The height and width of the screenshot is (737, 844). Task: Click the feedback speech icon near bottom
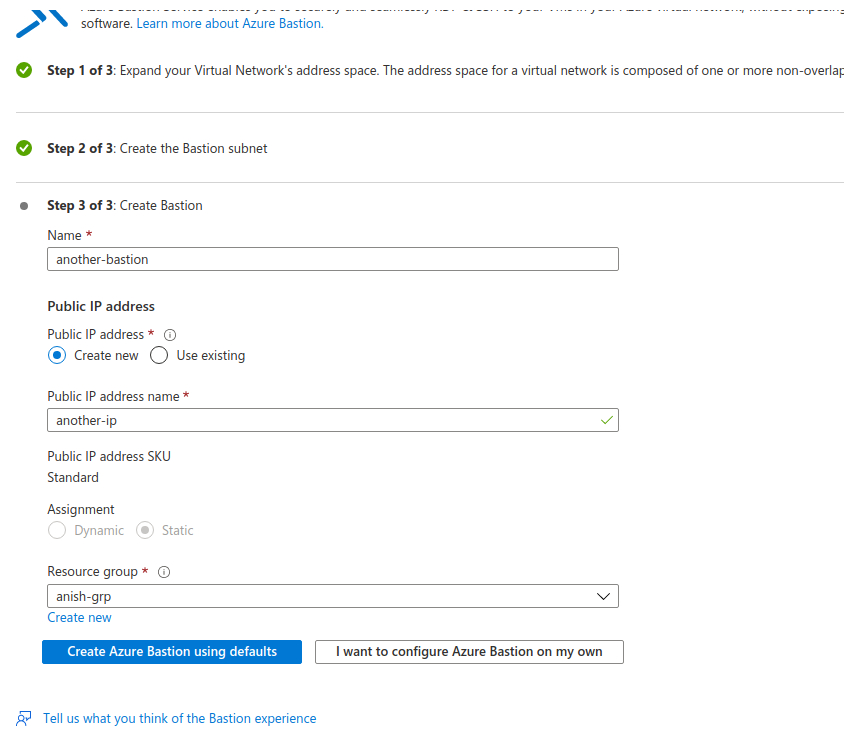click(x=21, y=718)
